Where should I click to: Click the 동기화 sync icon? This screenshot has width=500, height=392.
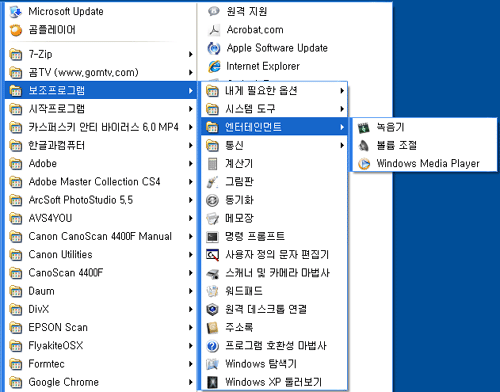point(212,200)
